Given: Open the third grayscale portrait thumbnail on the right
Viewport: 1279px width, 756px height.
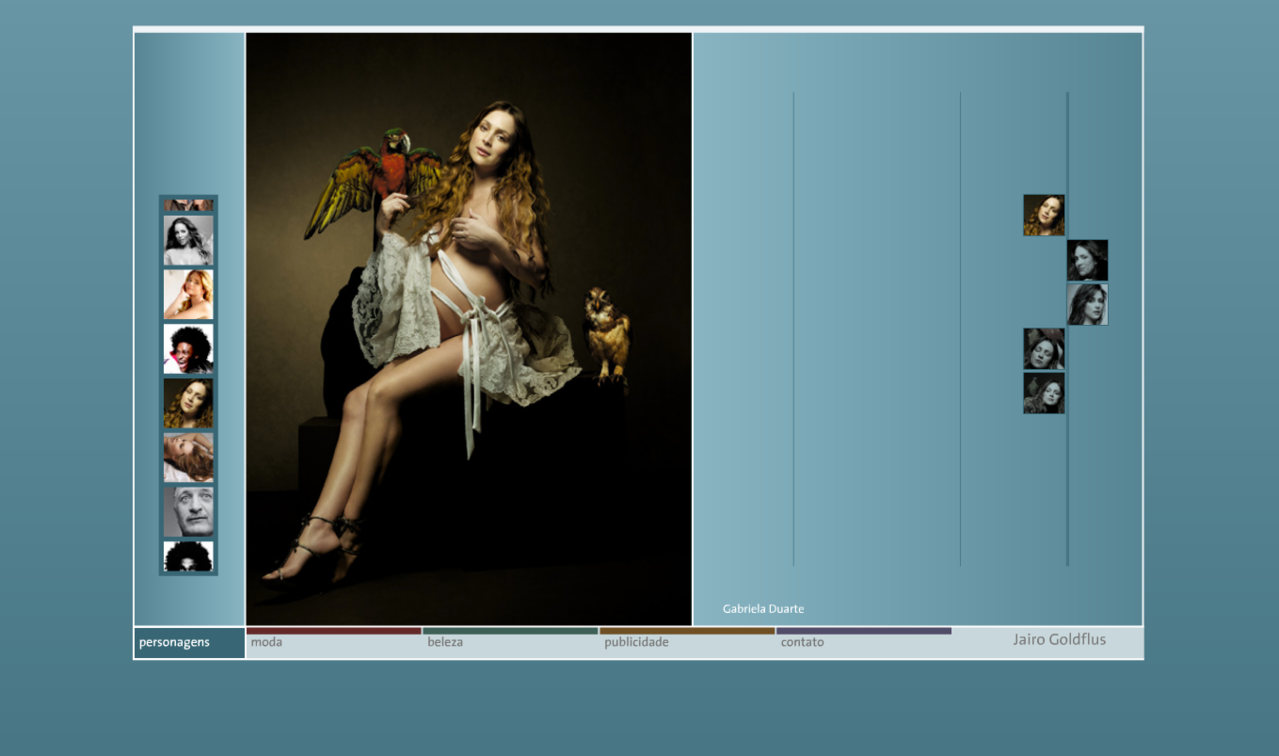Looking at the screenshot, I should pos(1044,349).
